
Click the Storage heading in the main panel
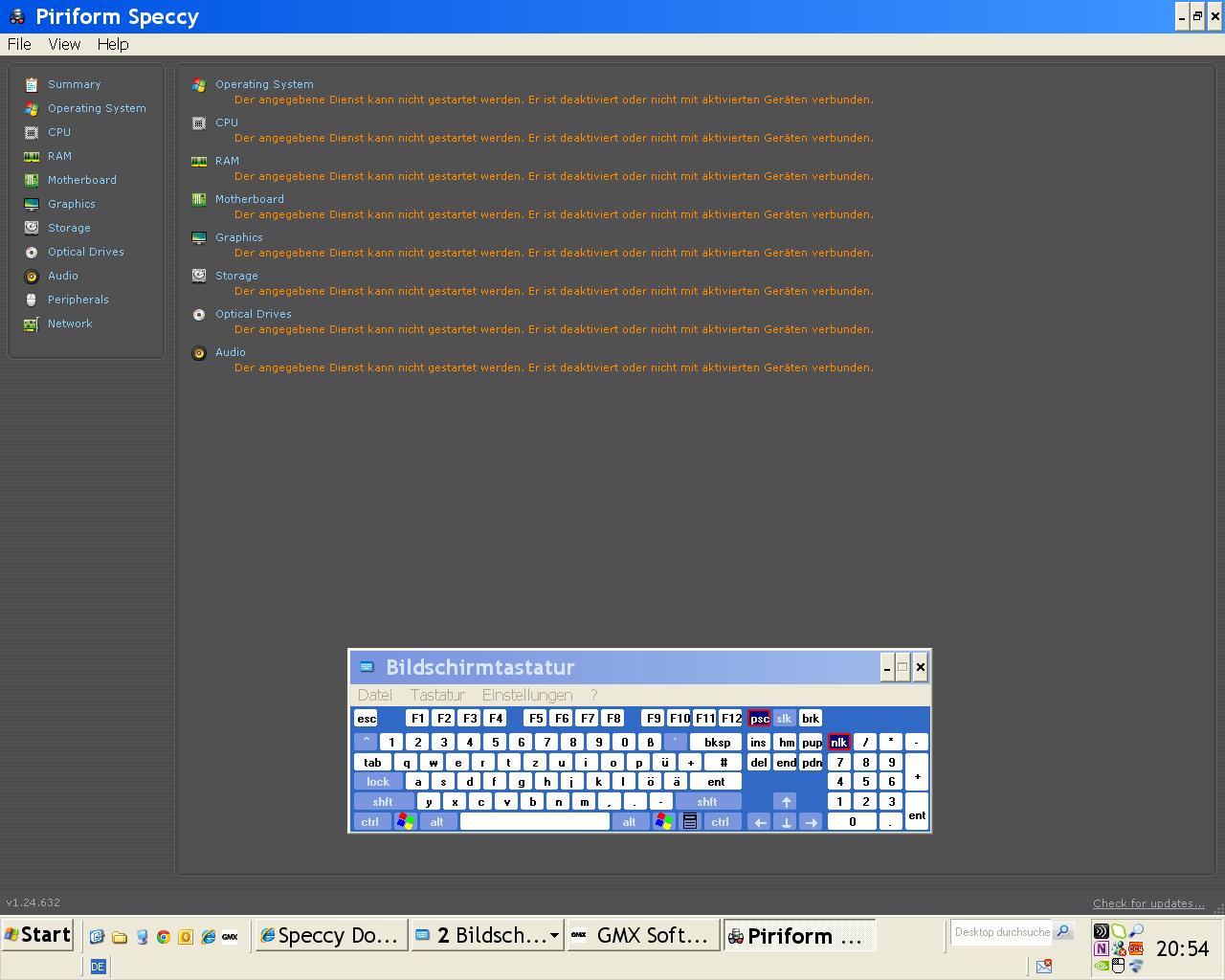(236, 276)
